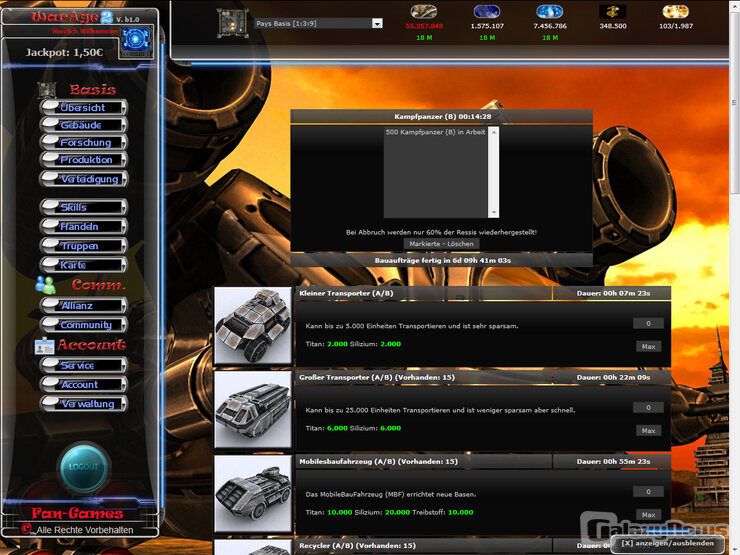The width and height of the screenshot is (740, 555).
Task: Click the Kleiner Transporter vehicle thumbnail
Action: click(253, 325)
